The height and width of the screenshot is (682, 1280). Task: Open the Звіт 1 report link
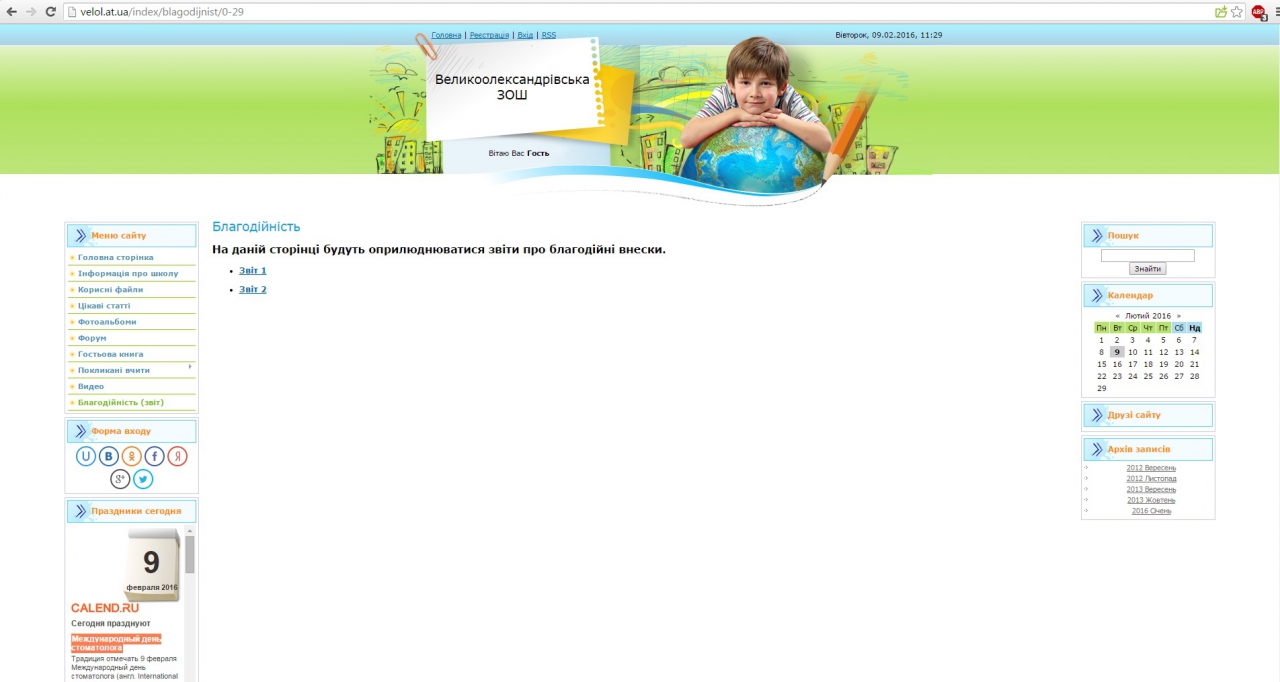[252, 270]
